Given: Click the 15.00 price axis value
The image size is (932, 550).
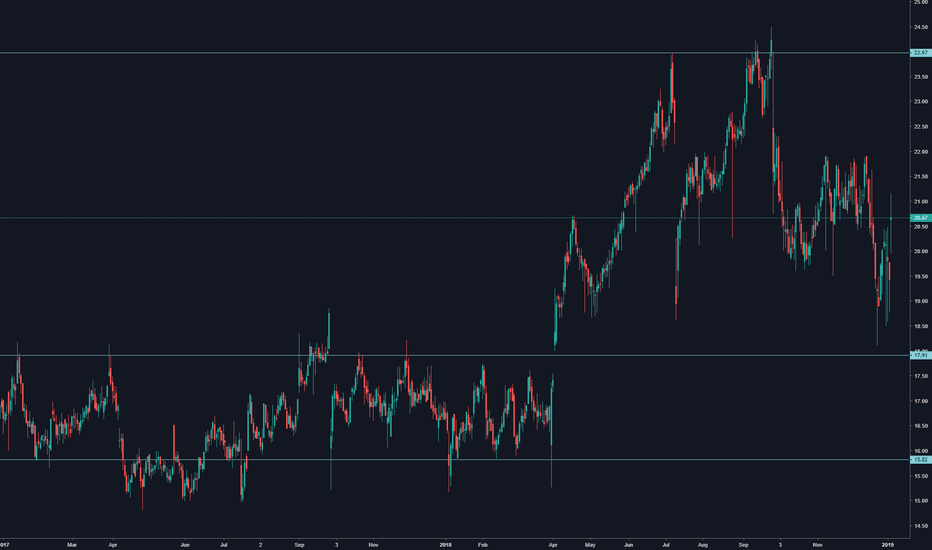Looking at the screenshot, I should coord(921,501).
